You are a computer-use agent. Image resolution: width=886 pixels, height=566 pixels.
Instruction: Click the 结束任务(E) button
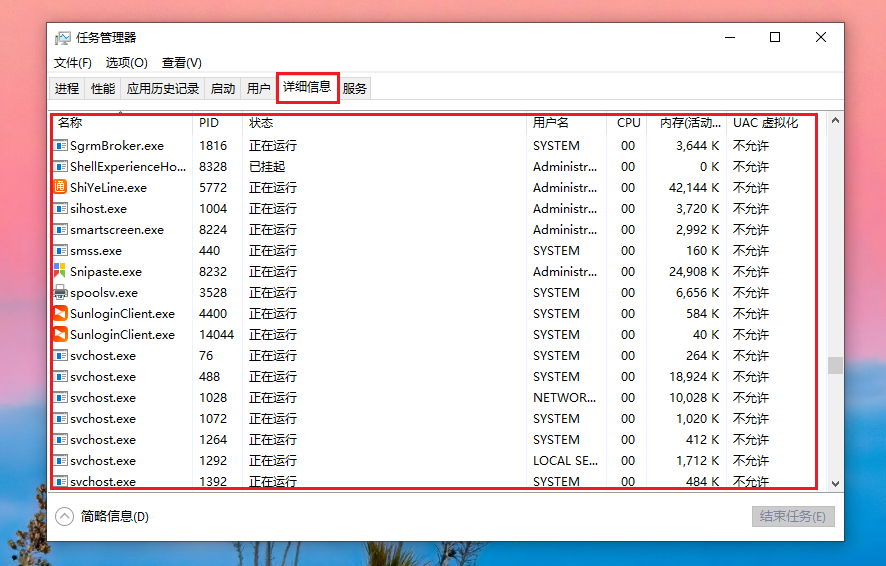[793, 516]
